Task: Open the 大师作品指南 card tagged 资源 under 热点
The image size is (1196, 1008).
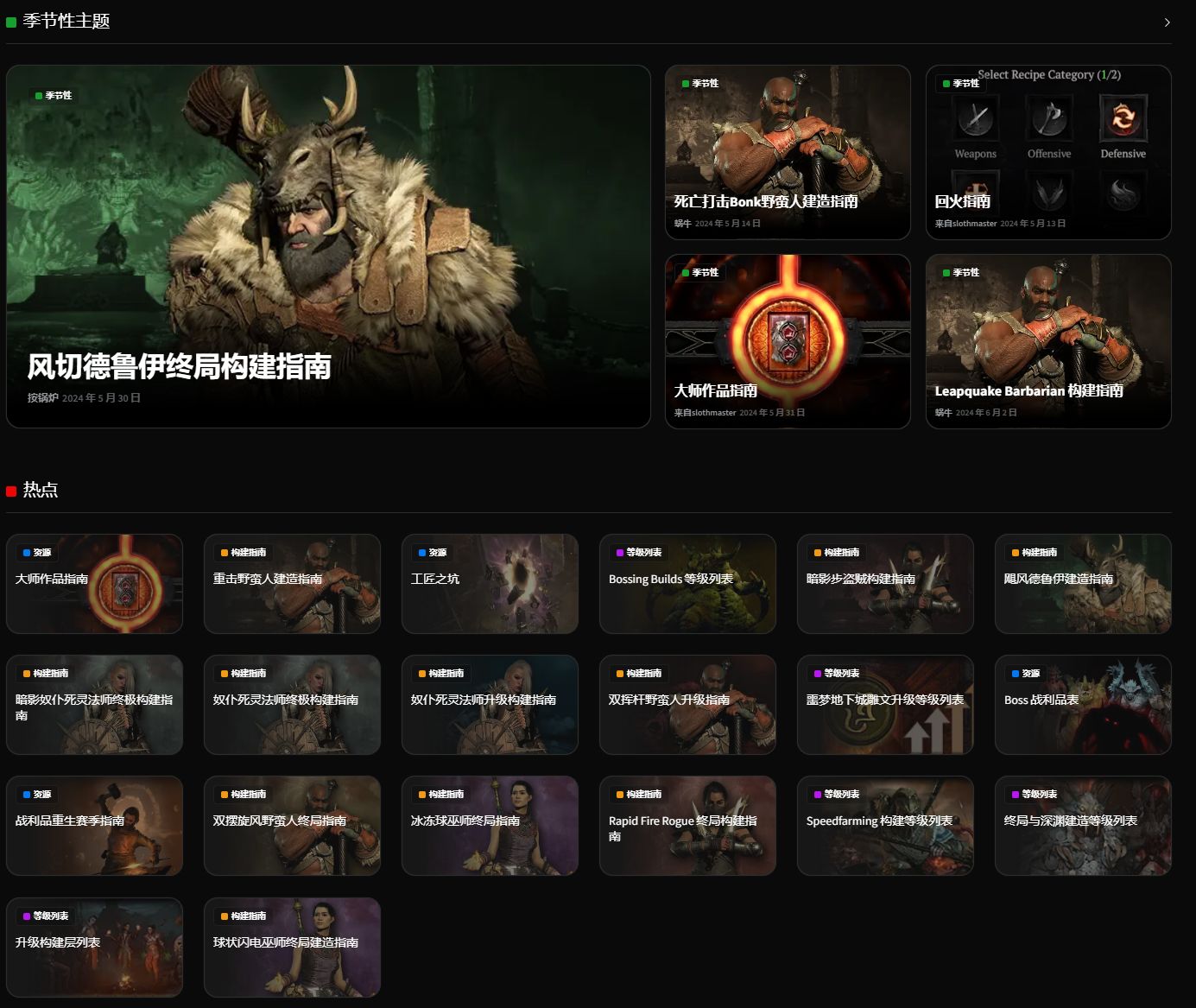Action: [x=94, y=584]
